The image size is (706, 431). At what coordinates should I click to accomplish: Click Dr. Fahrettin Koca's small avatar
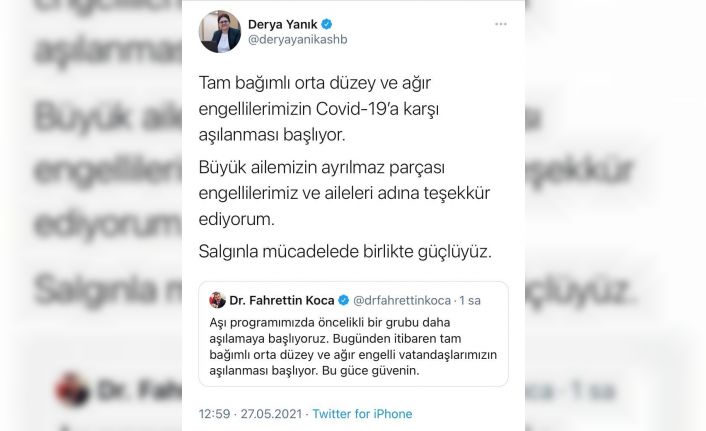pyautogui.click(x=217, y=300)
